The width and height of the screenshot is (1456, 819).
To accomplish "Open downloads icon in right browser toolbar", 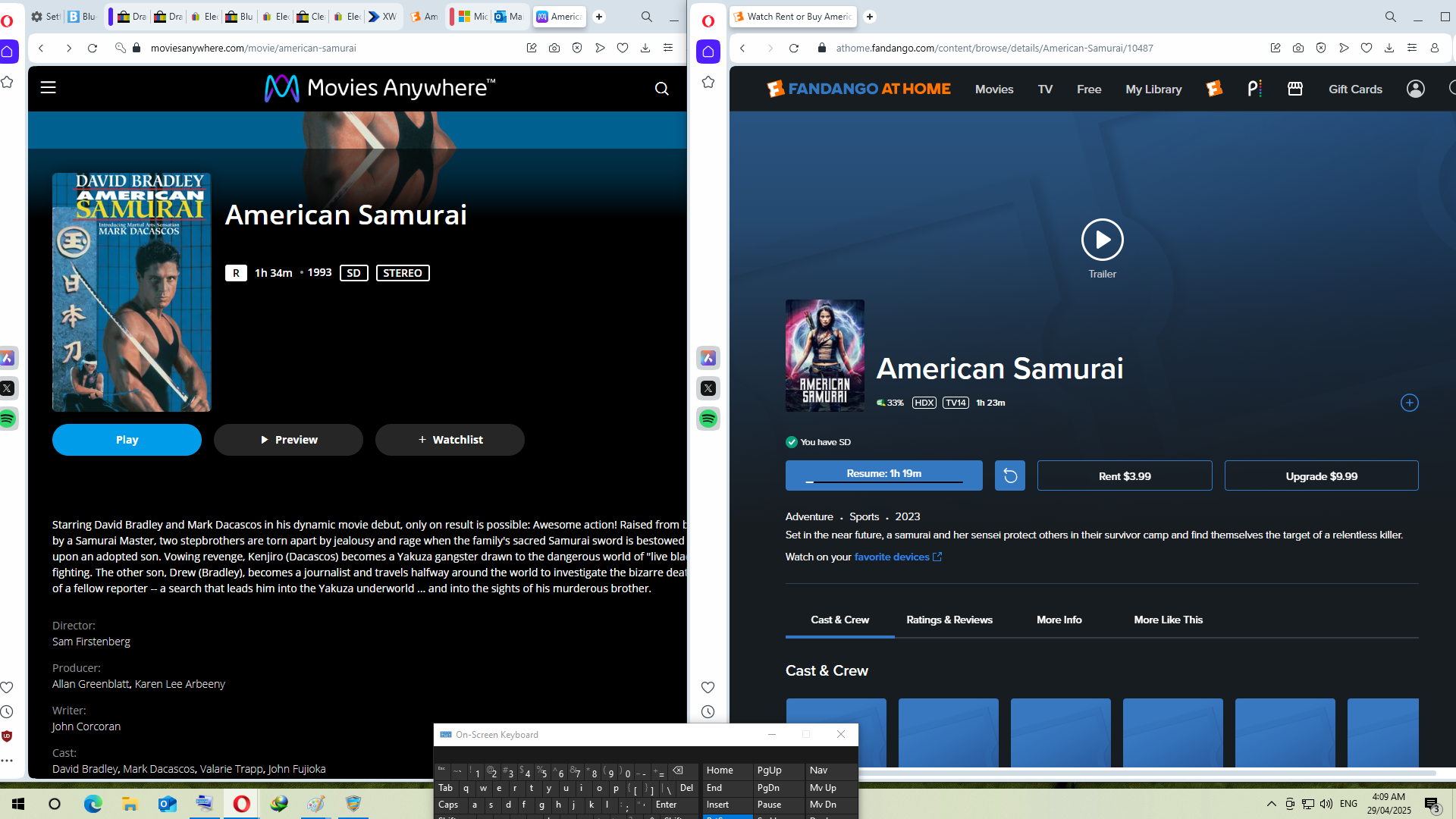I will click(1389, 48).
